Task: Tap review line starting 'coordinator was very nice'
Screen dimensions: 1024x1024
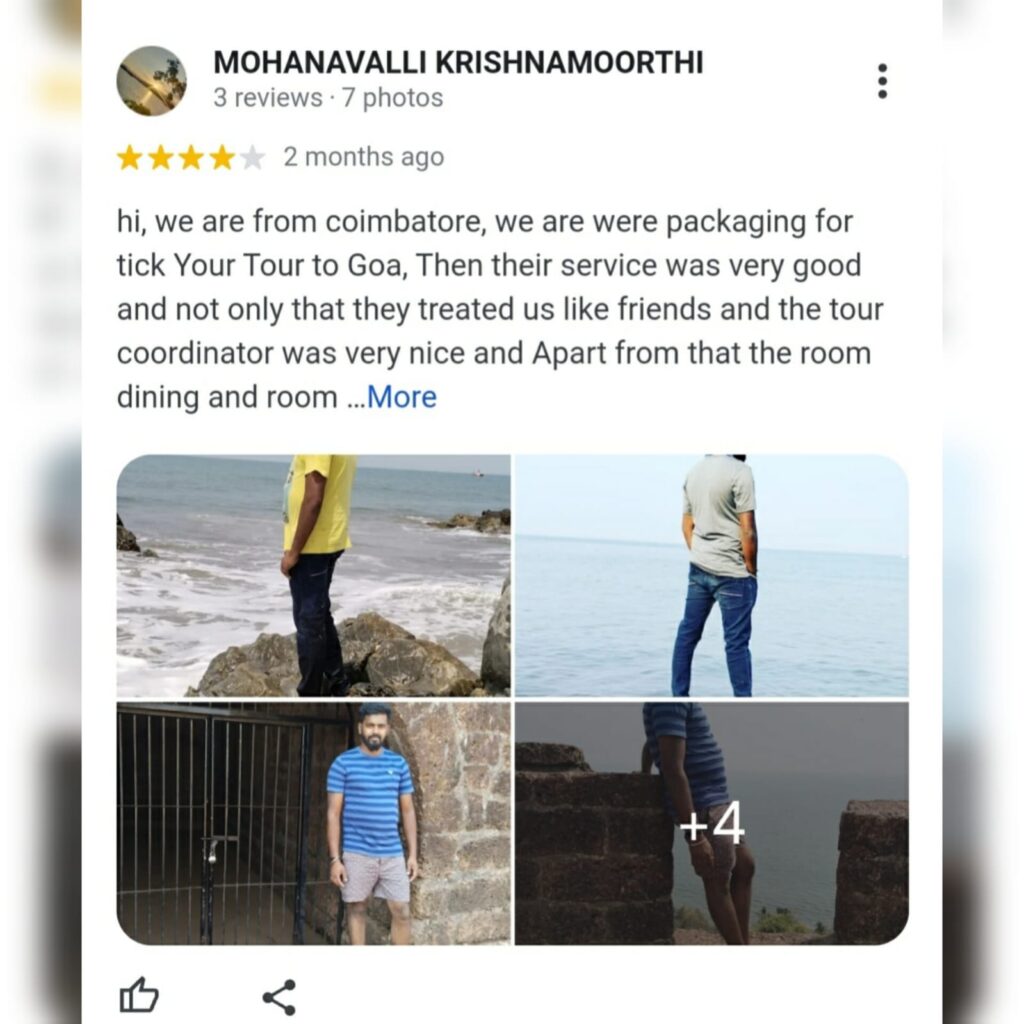Action: click(x=494, y=353)
